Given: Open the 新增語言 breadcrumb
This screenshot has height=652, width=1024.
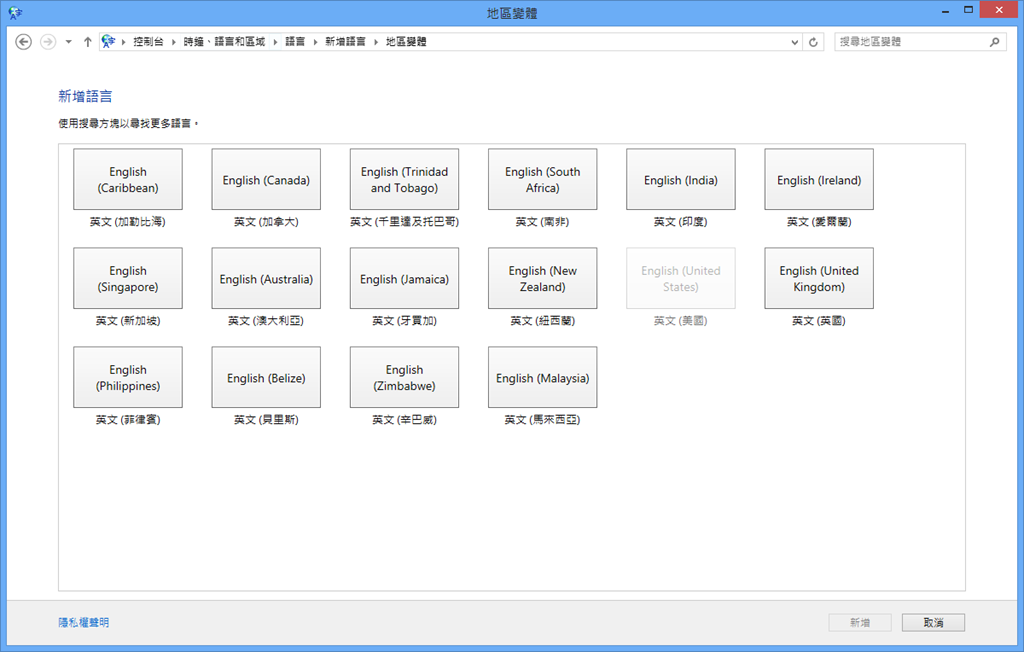Looking at the screenshot, I should pyautogui.click(x=345, y=41).
